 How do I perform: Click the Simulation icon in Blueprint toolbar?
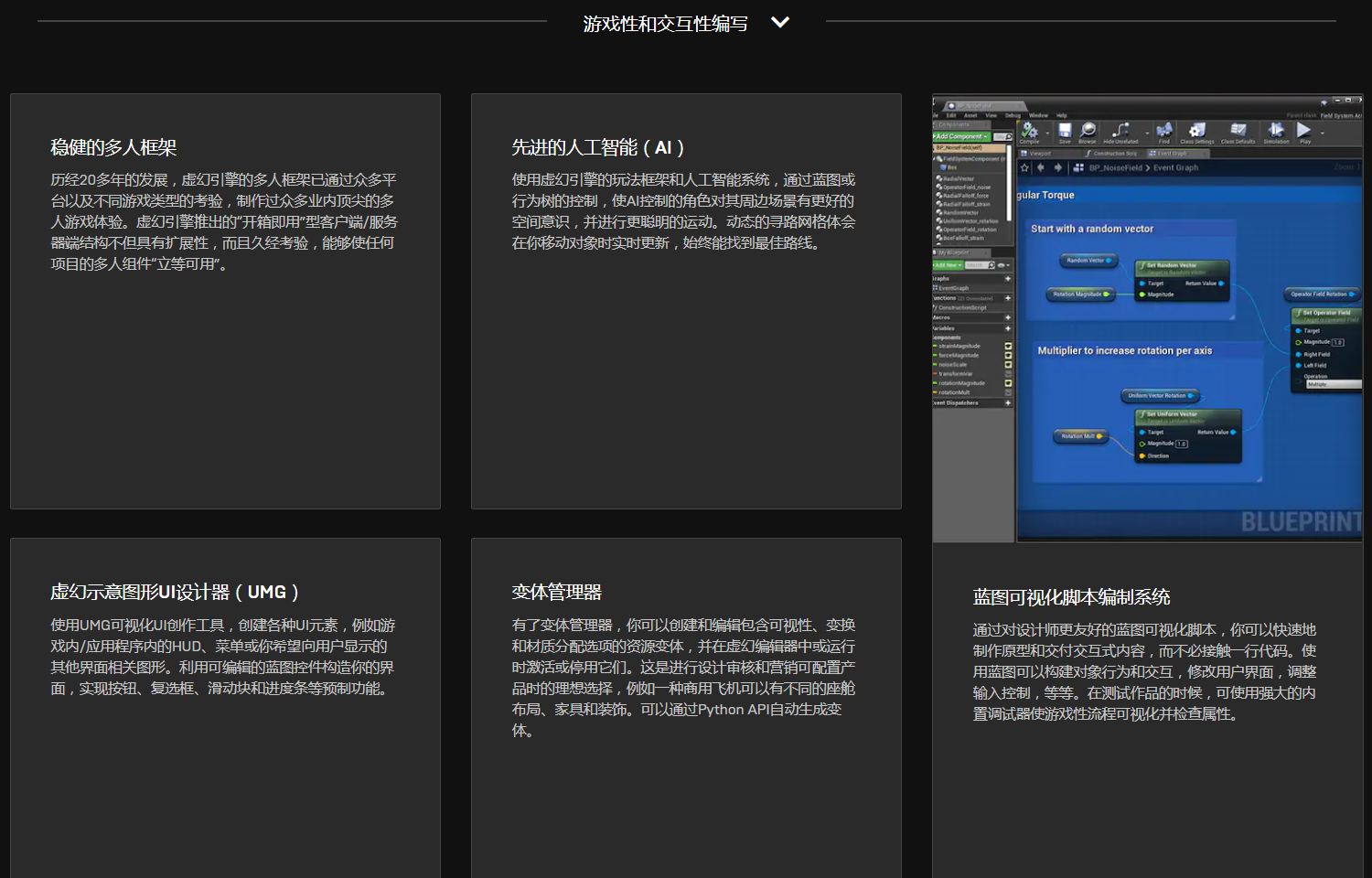coord(1276,130)
